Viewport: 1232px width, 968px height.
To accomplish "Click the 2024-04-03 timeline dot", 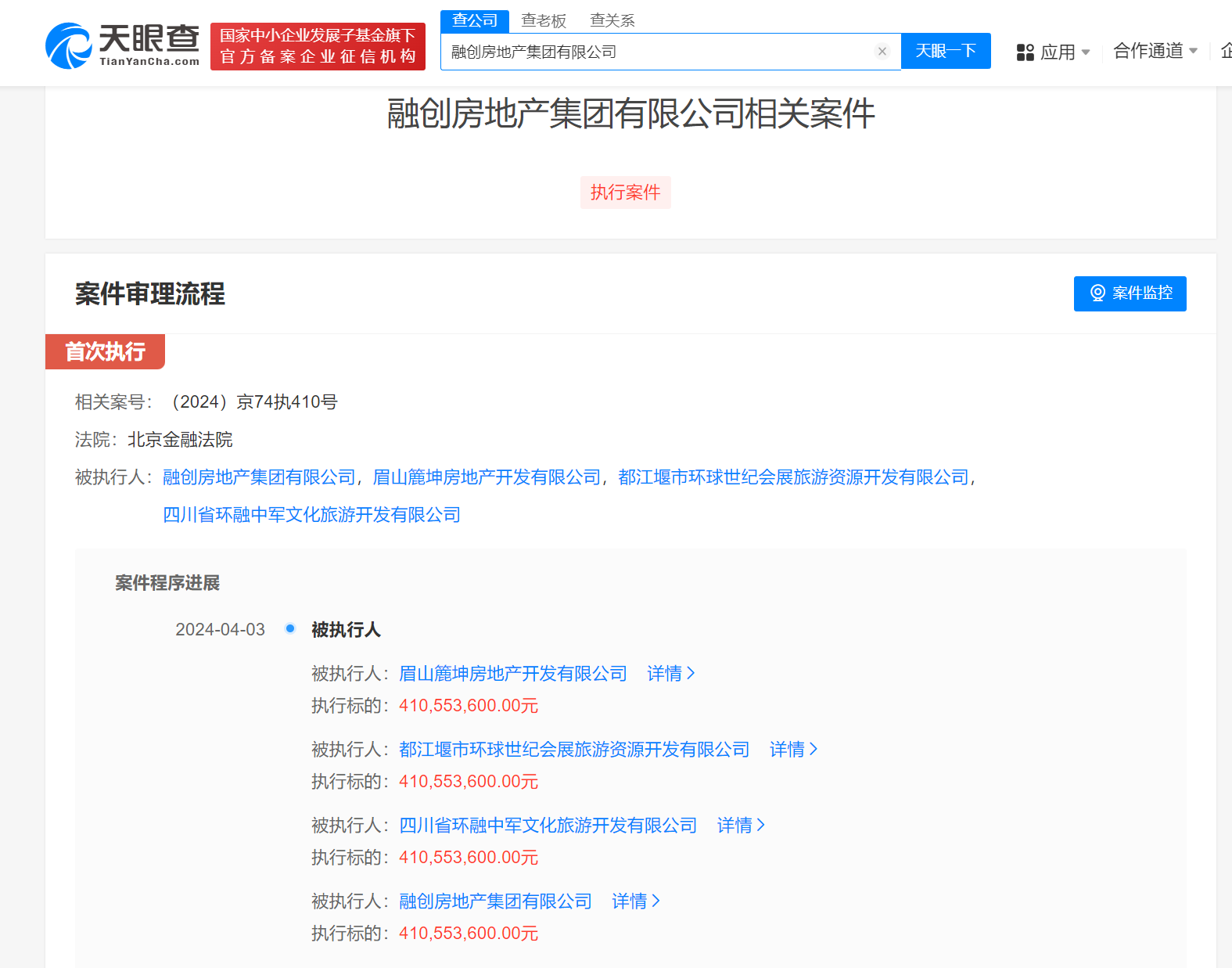I will pyautogui.click(x=290, y=628).
